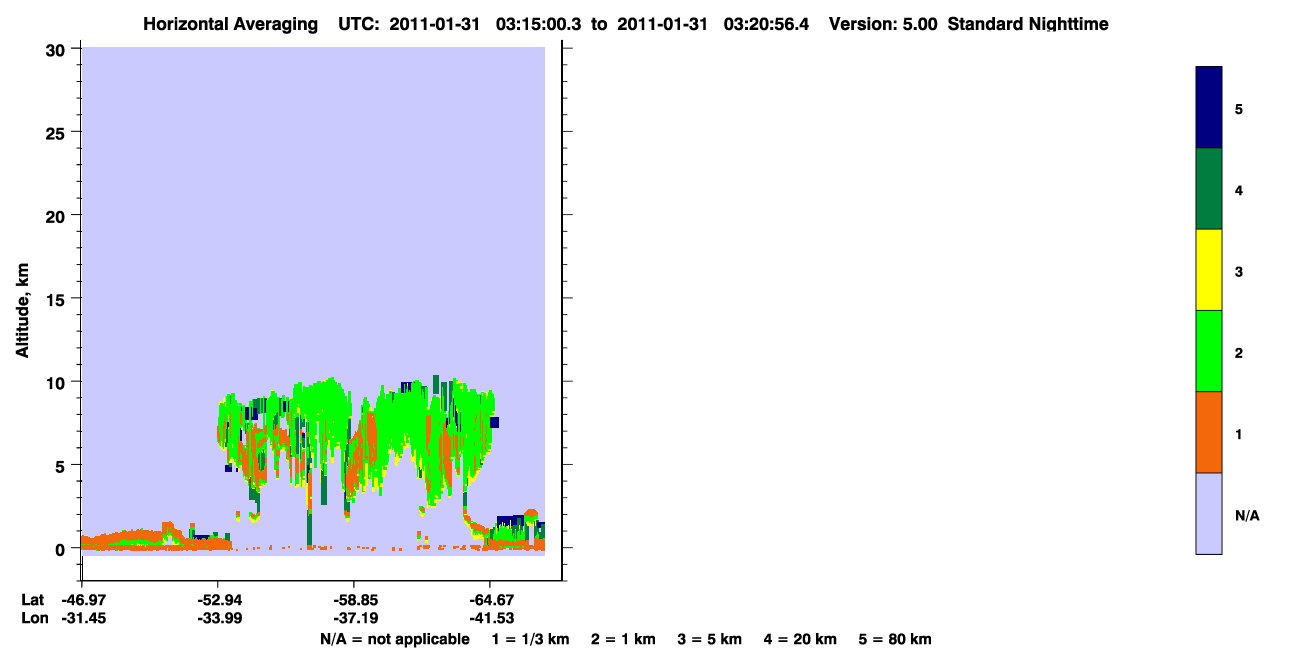This screenshot has width=1300, height=667.
Task: Click the orange color bar segment 1
Action: (x=1209, y=432)
